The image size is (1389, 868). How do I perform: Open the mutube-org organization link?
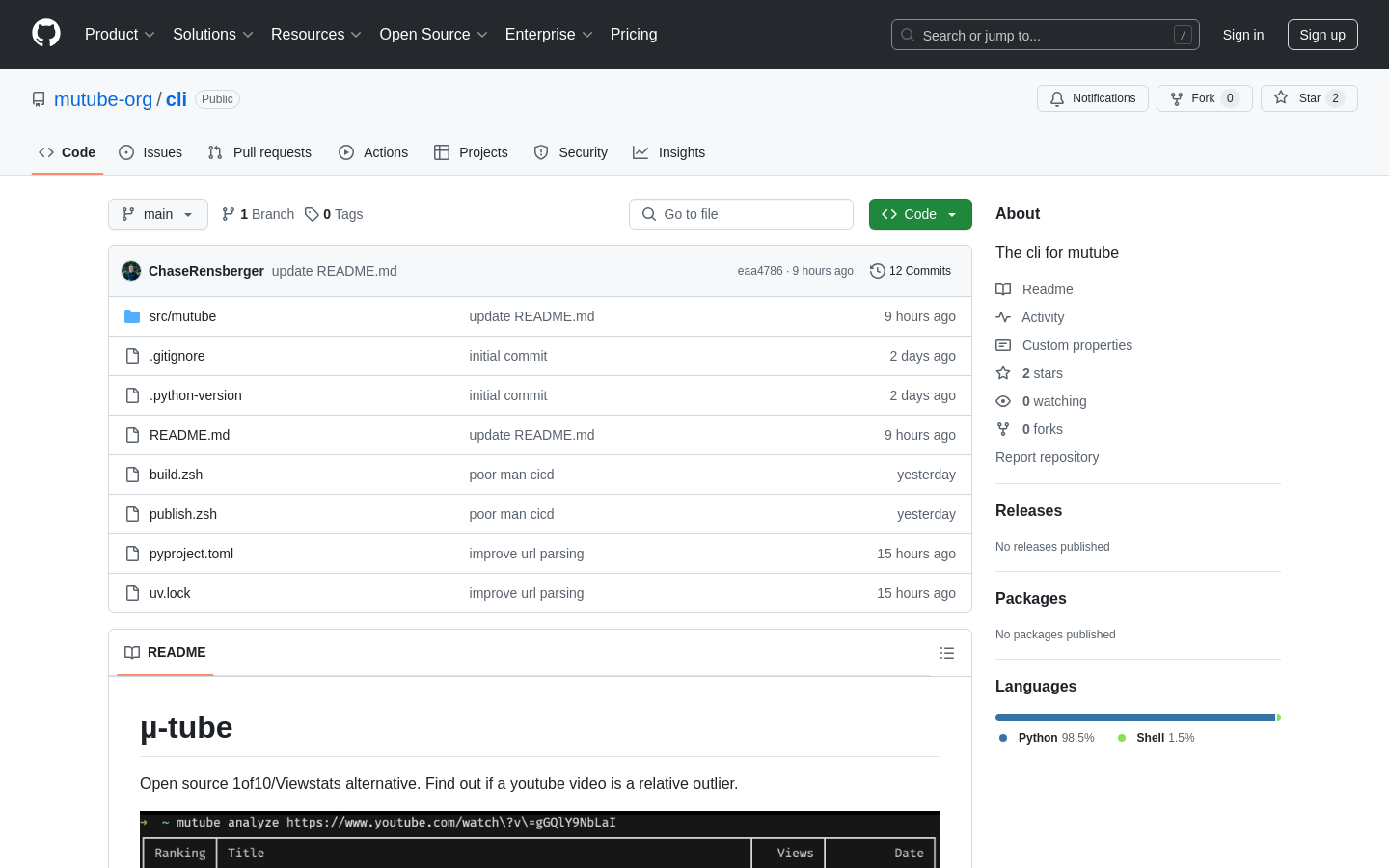point(103,99)
